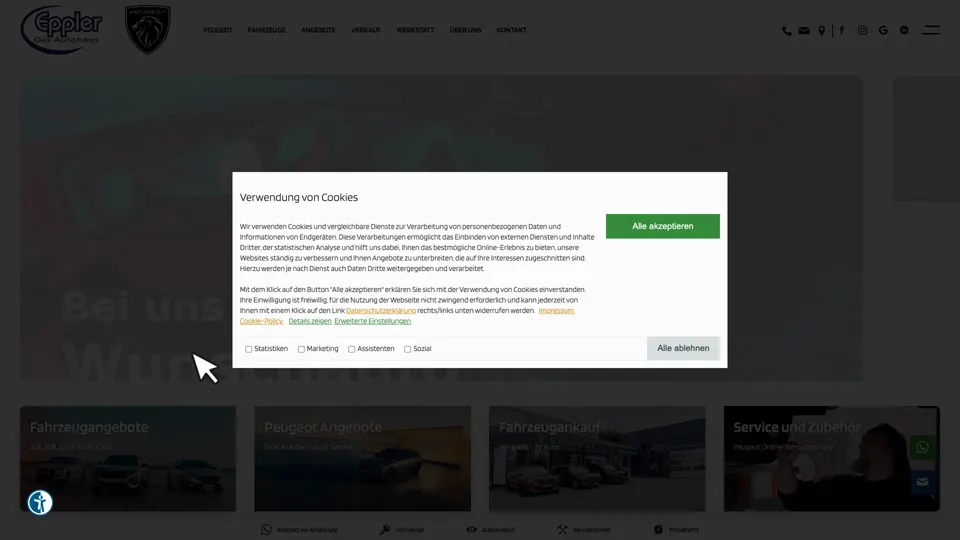960x540 pixels.
Task: Click the Fahrzeuge label in the bottom bar
Action: pos(410,530)
